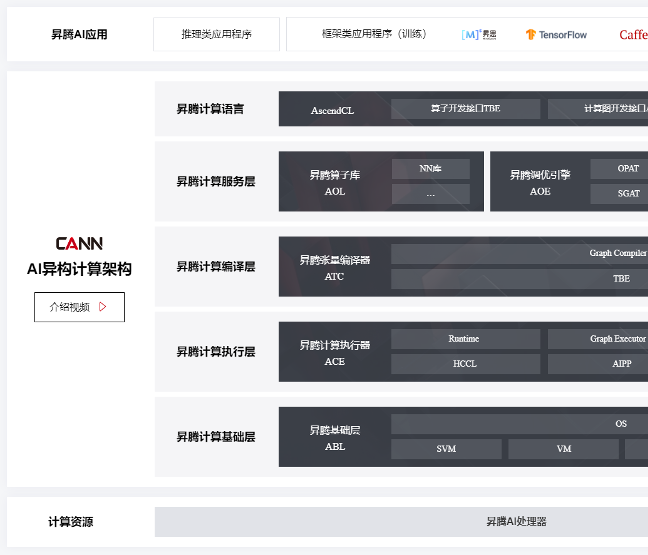Viewport: 648px width, 555px height.
Task: Click the Caffe framework logo
Action: click(x=633, y=34)
